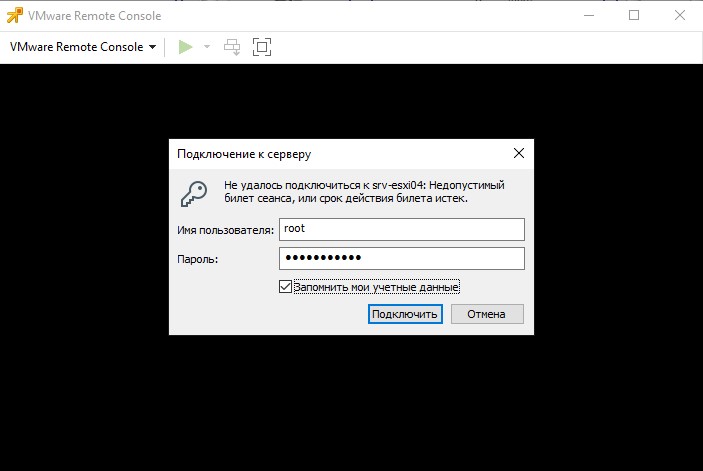Click the Подключение к серверу dialog title
Screen dimensions: 703x471
[x=243, y=154]
